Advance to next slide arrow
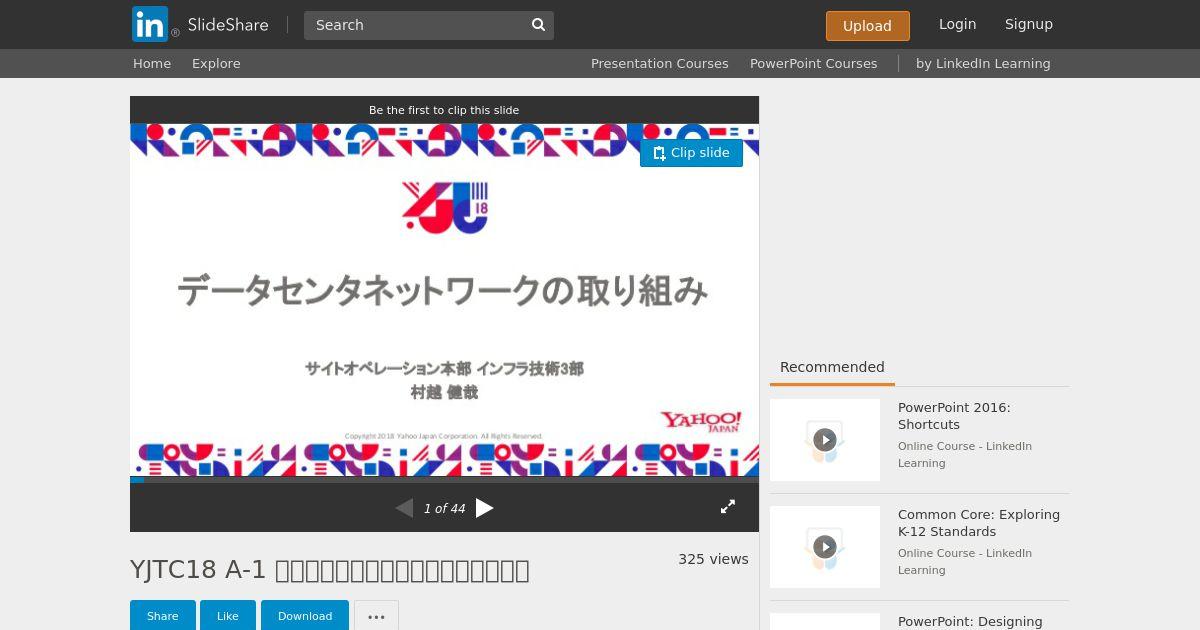The image size is (1200, 630). (484, 508)
